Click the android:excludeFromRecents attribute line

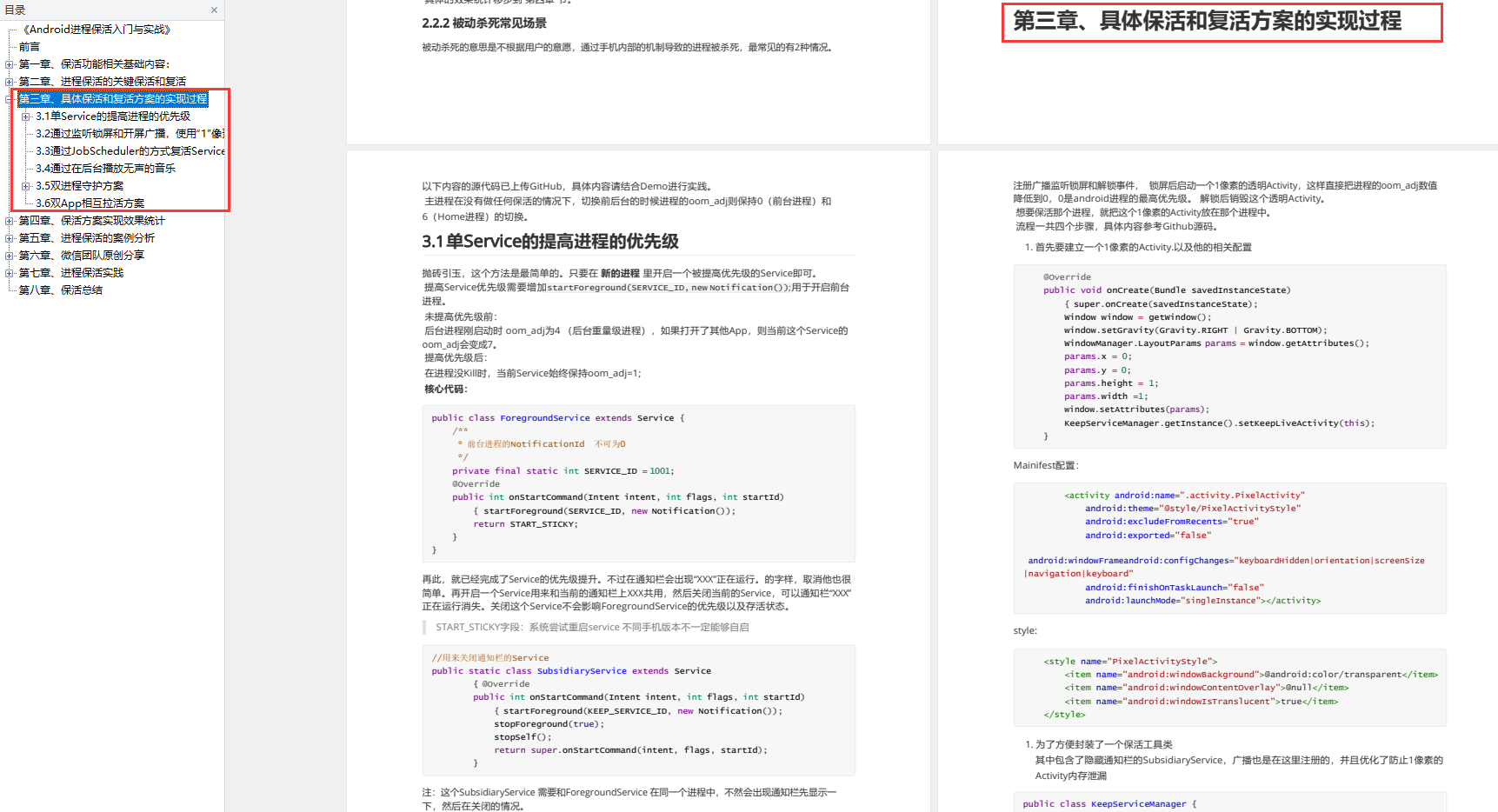click(1172, 522)
